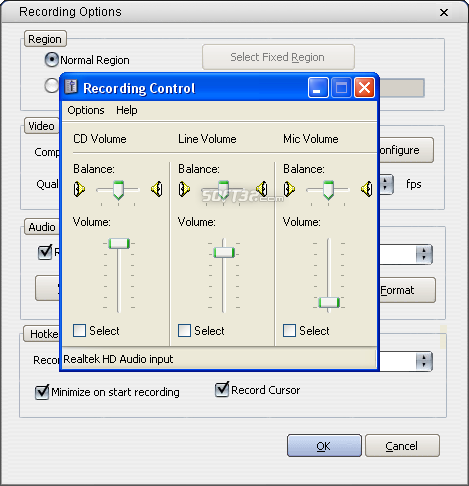
Task: Open the Help menu in Recording Control
Action: [127, 110]
